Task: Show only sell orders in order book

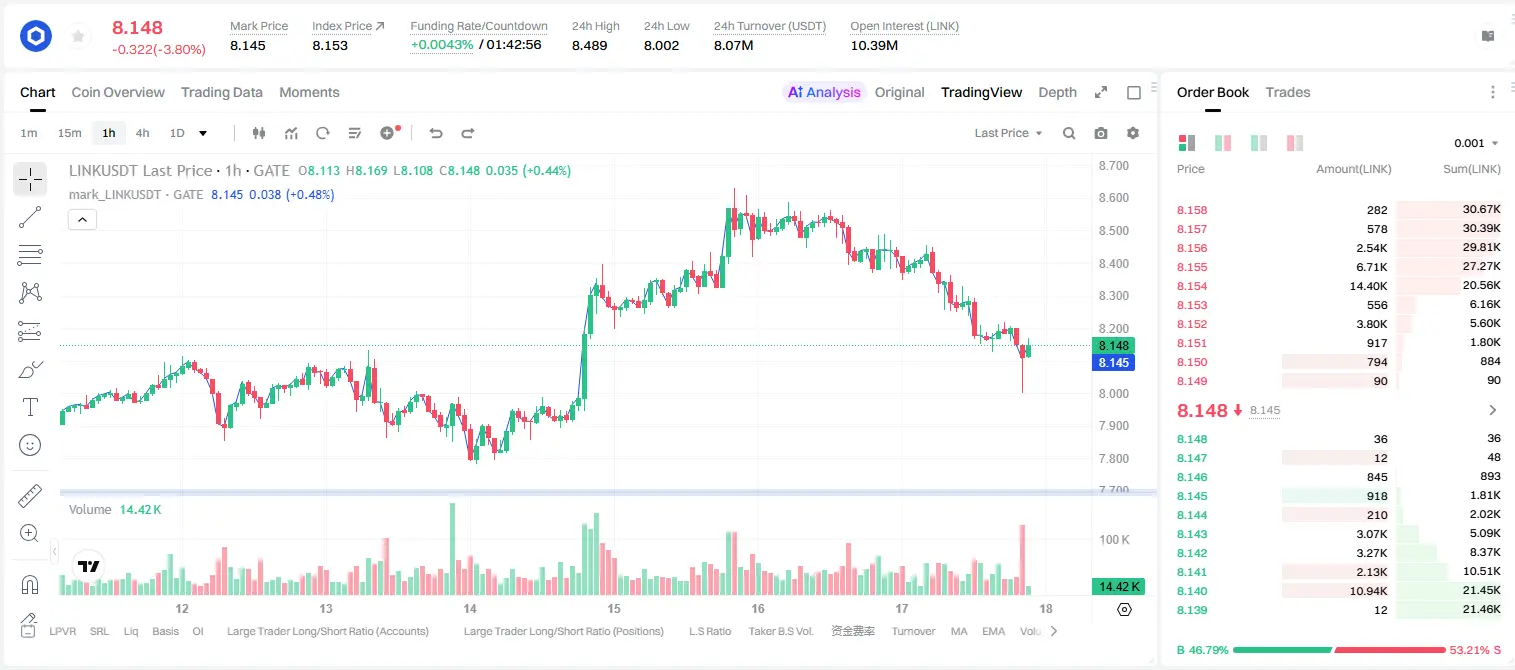Action: pos(1295,143)
